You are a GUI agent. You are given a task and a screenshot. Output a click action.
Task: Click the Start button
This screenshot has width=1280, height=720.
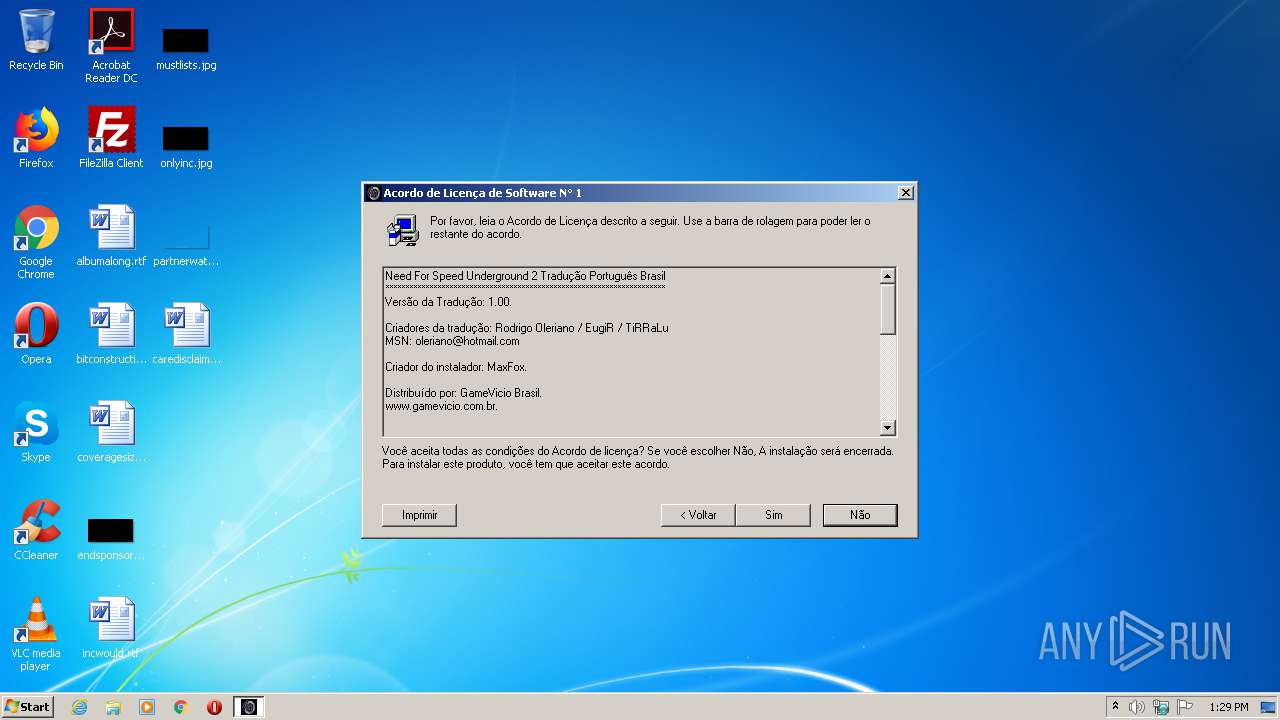28,707
